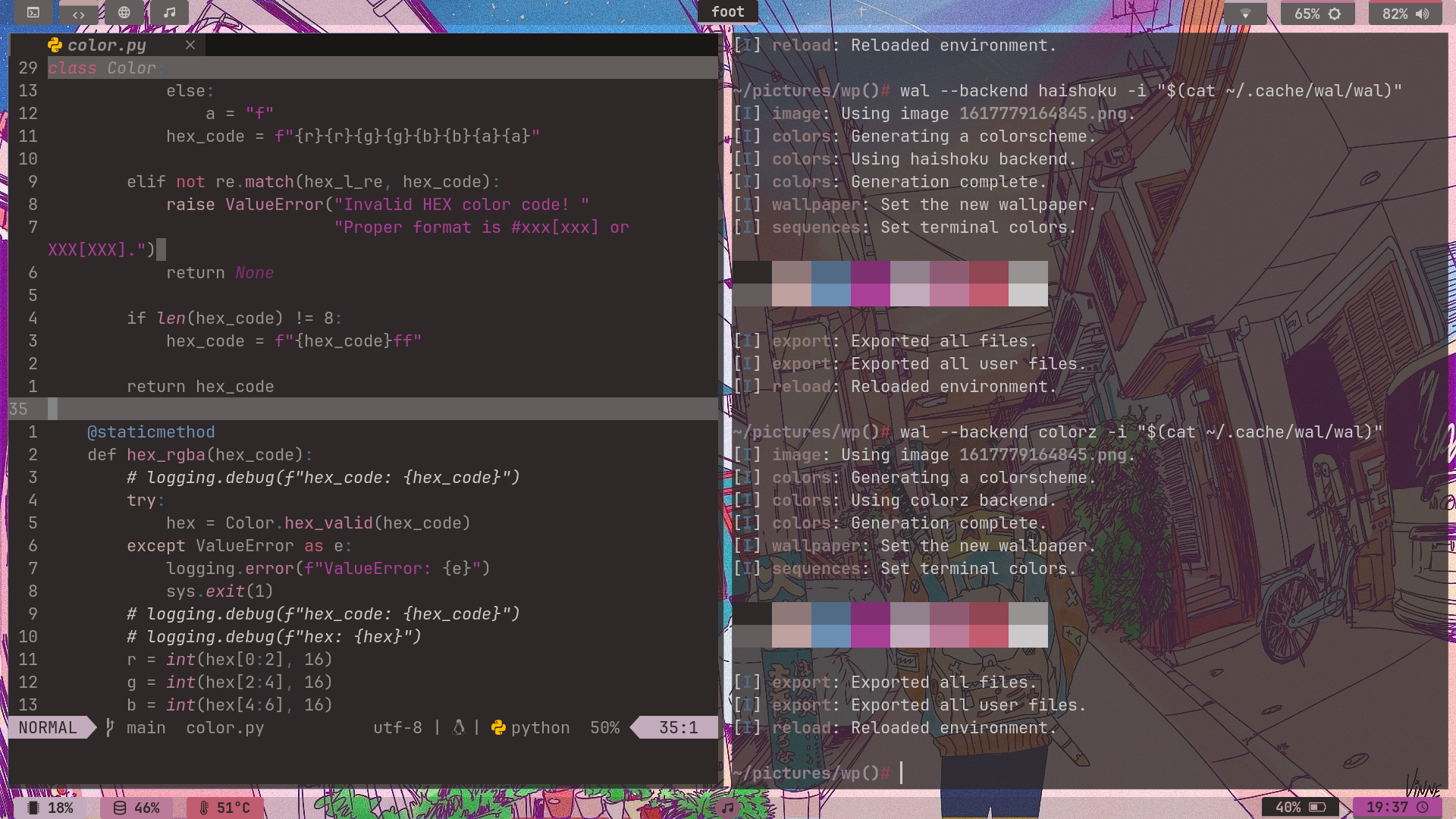Click the wifi network indicator in top bar
Image resolution: width=1456 pixels, height=819 pixels.
[x=1245, y=14]
